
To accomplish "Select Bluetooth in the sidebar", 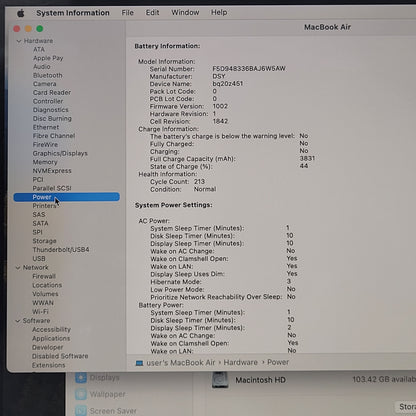I will click(48, 75).
